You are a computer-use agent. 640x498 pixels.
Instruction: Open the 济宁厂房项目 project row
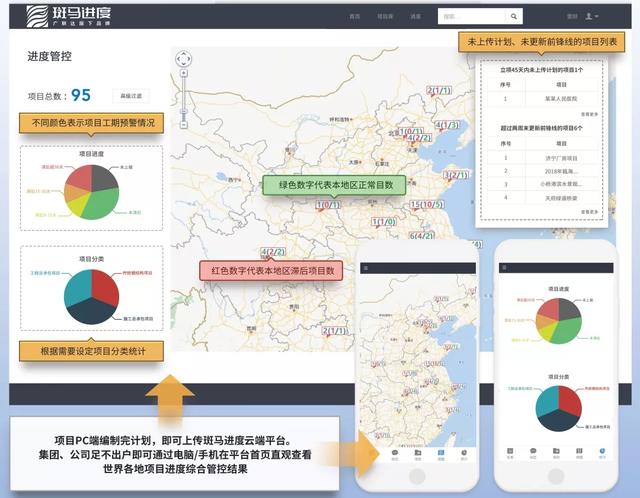tap(543, 158)
